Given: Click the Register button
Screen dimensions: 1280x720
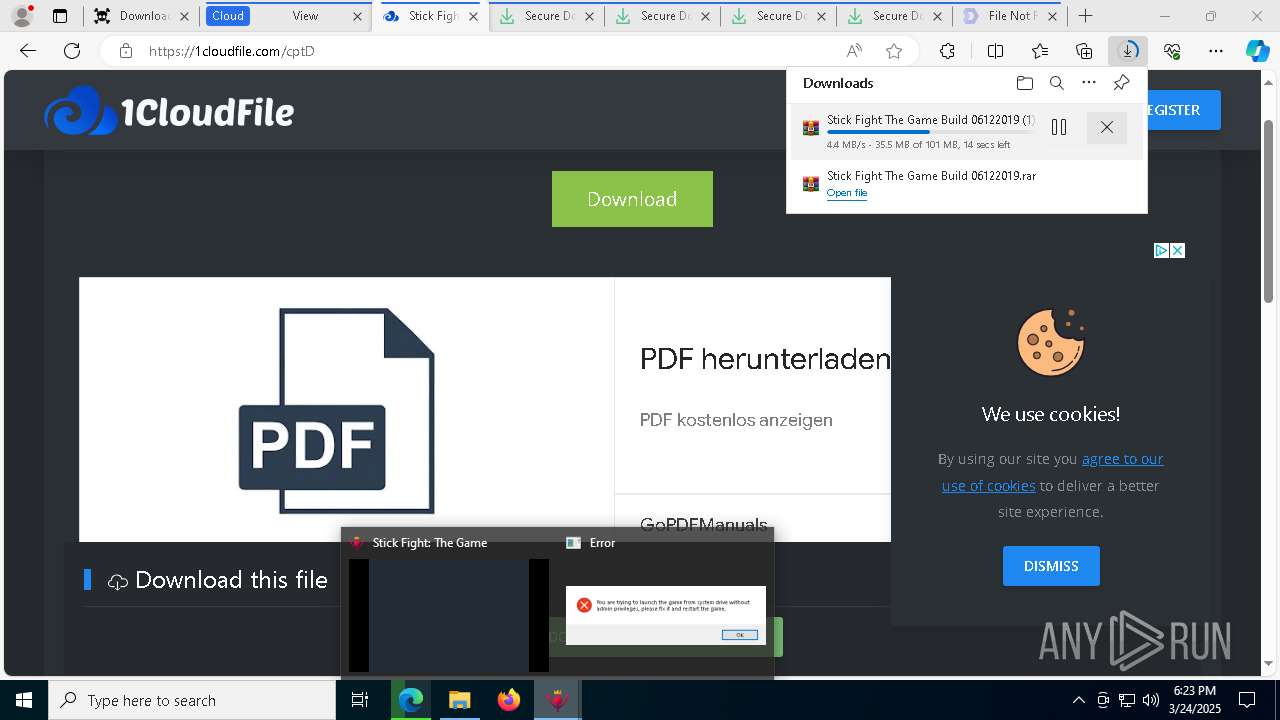Looking at the screenshot, I should 1184,110.
